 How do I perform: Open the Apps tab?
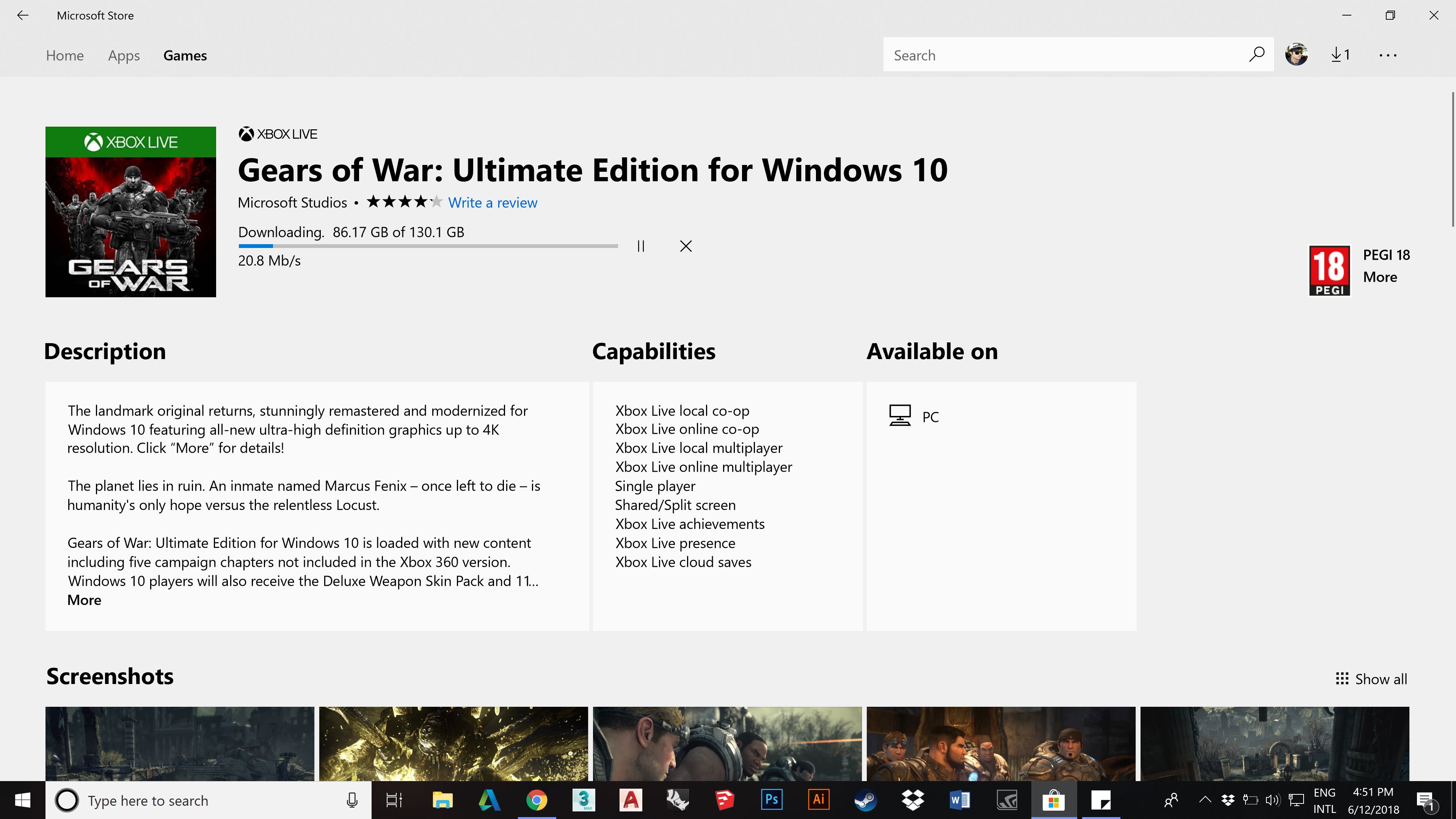coord(124,56)
